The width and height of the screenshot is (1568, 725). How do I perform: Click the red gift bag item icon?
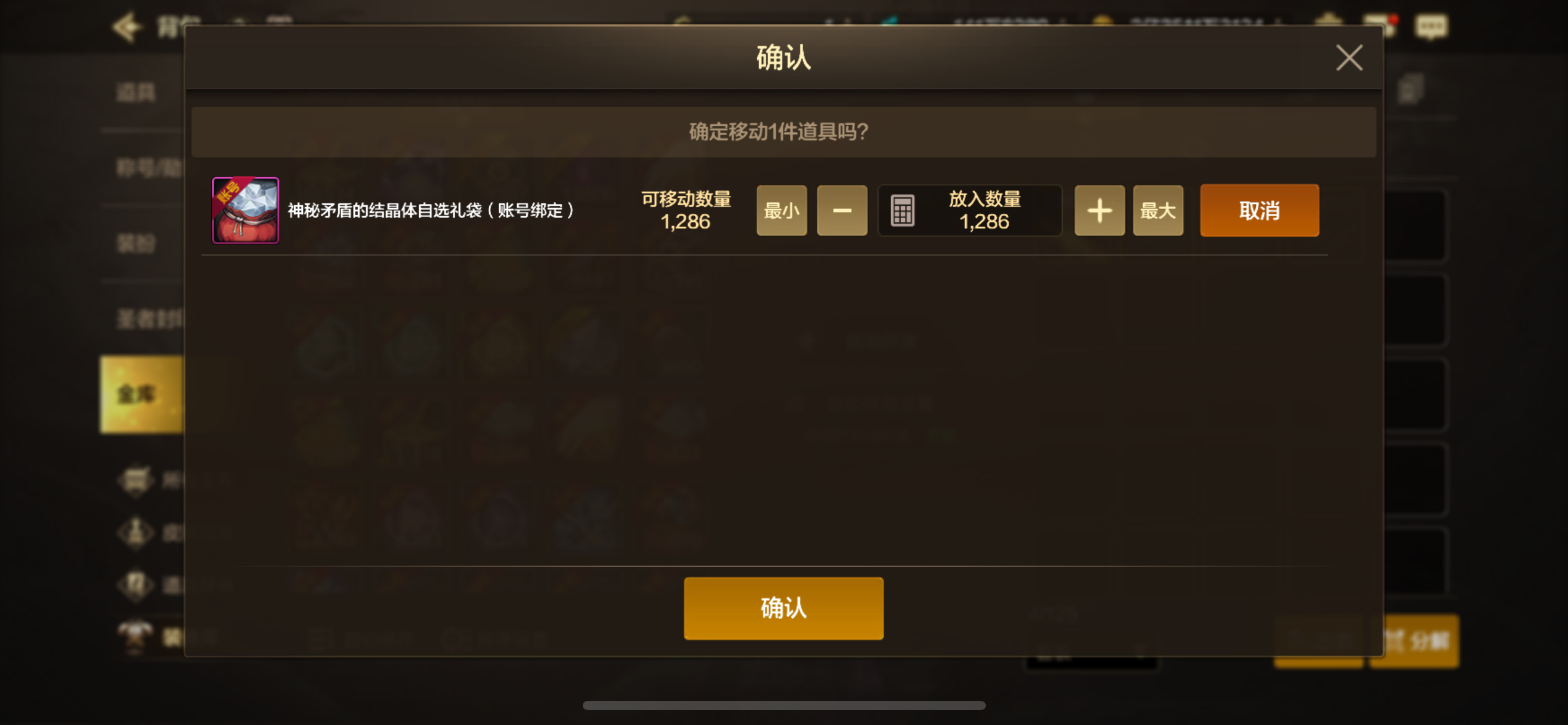(245, 210)
